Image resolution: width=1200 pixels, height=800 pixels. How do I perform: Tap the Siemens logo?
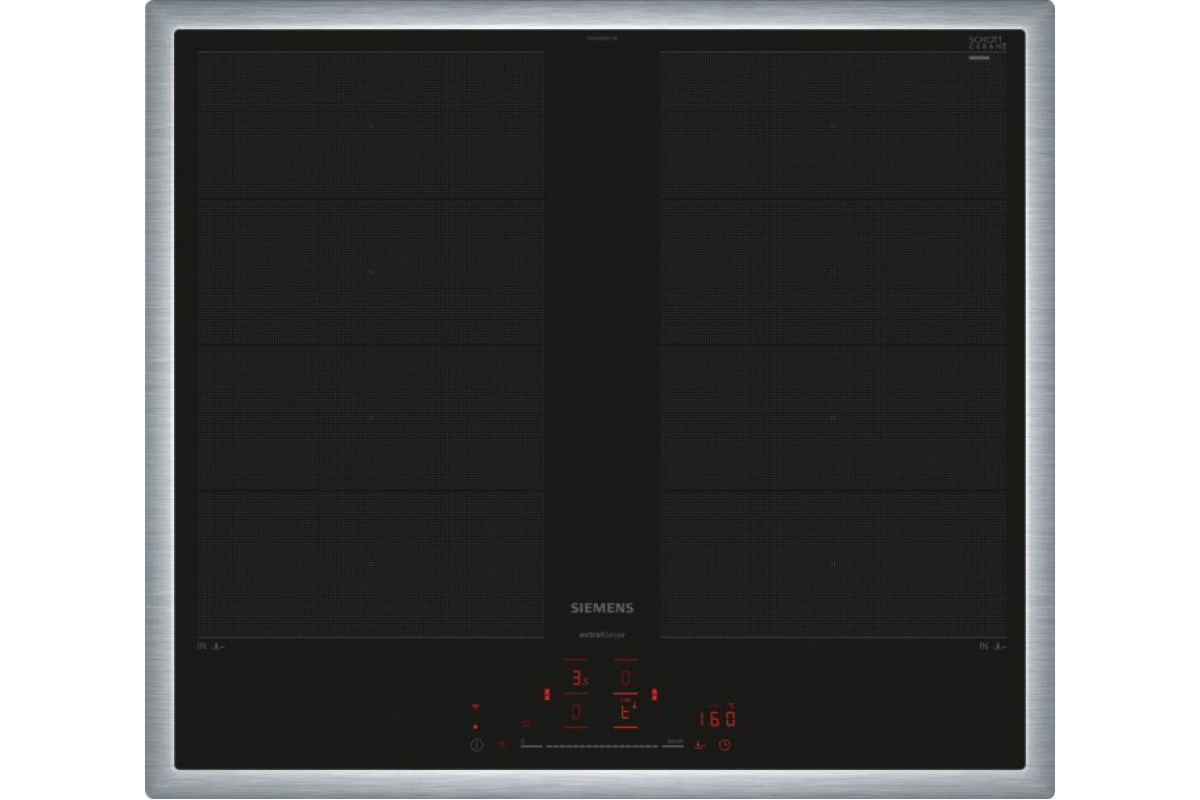(602, 607)
